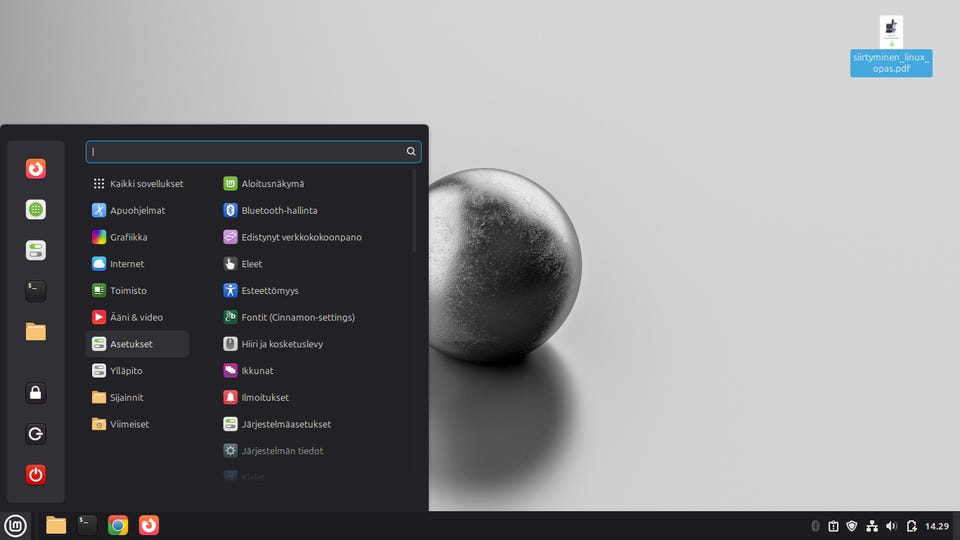Select Kaikki sovellukset category
Screen dimensions: 960x540
138,184
